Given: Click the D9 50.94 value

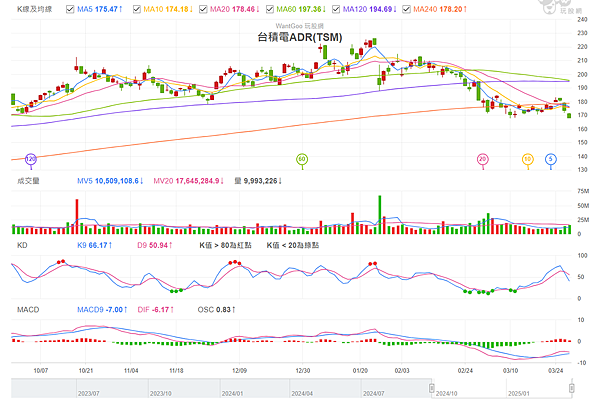Looking at the screenshot, I should (x=155, y=245).
